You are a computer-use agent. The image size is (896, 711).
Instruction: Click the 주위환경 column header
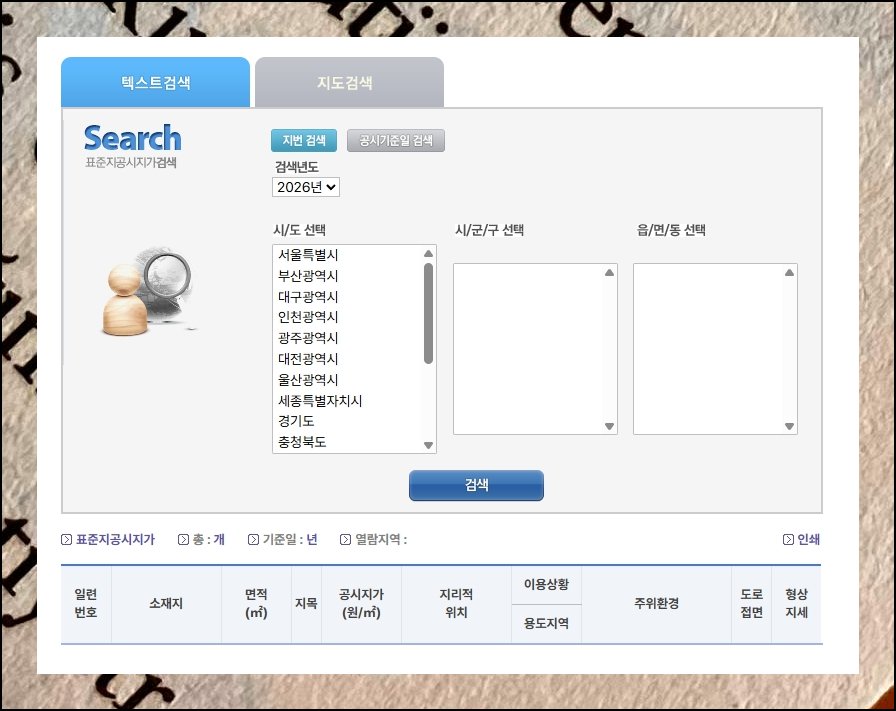tap(657, 604)
